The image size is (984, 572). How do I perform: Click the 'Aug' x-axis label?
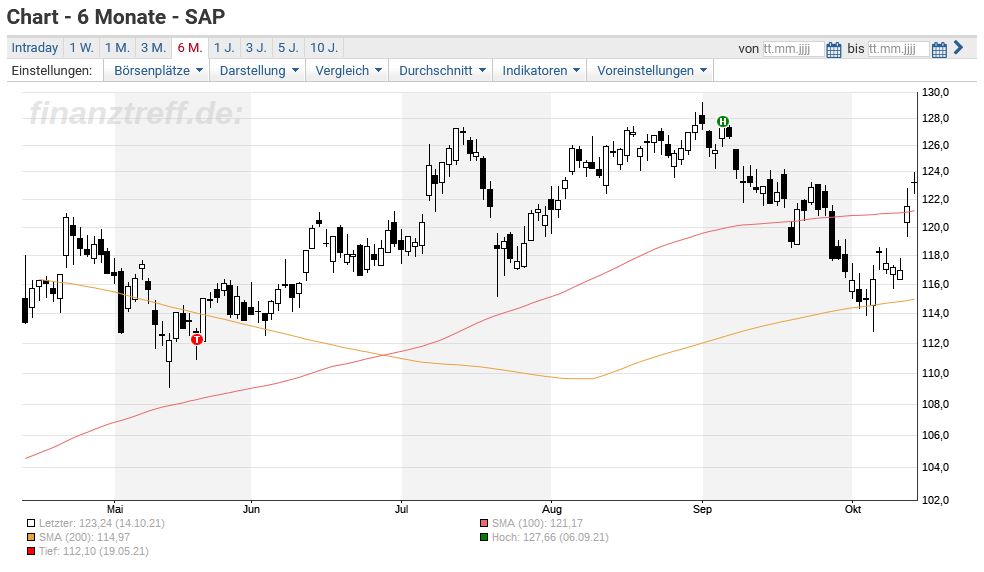pyautogui.click(x=552, y=509)
